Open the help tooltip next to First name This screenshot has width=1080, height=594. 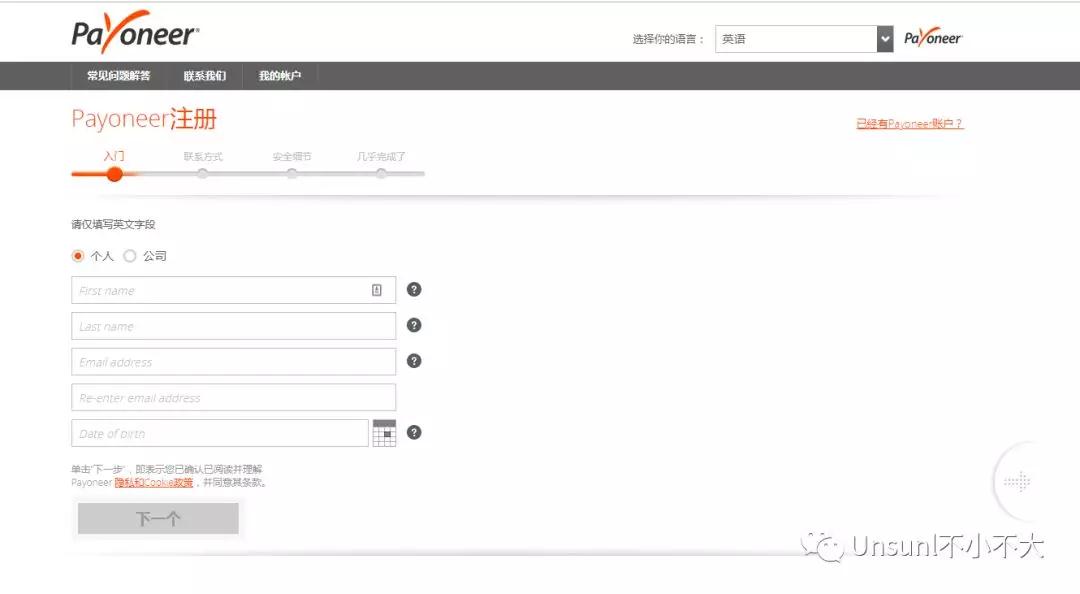[414, 289]
